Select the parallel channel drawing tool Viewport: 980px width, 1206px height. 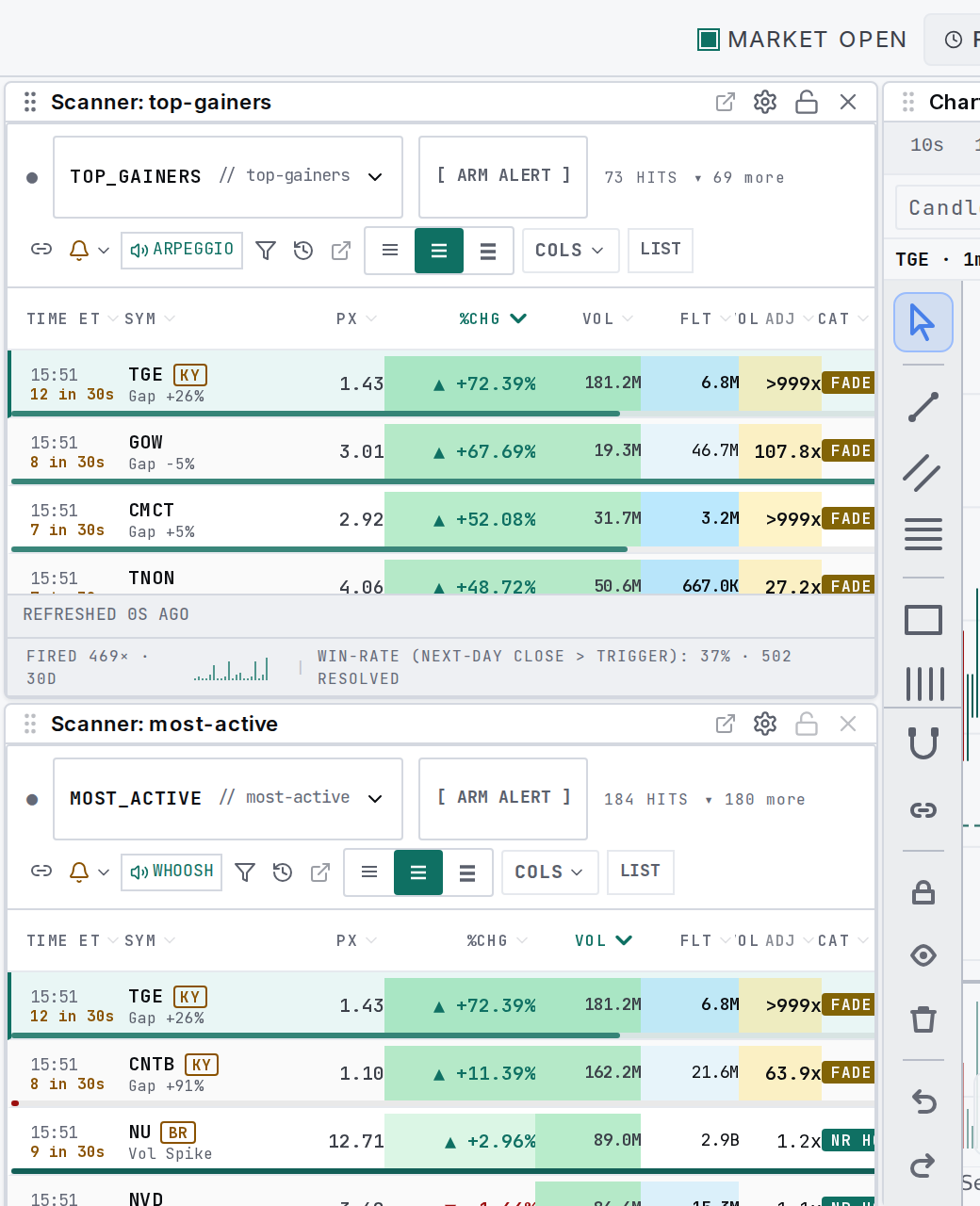pyautogui.click(x=923, y=471)
